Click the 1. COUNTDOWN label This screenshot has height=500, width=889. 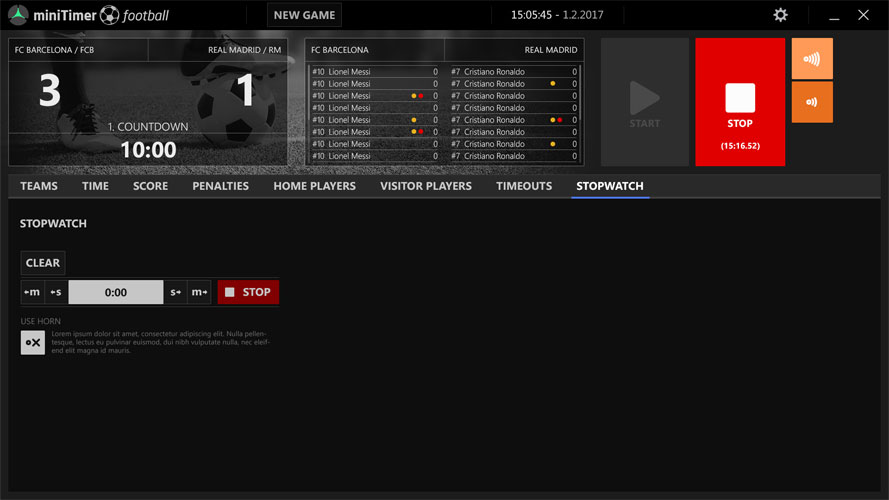tap(148, 126)
